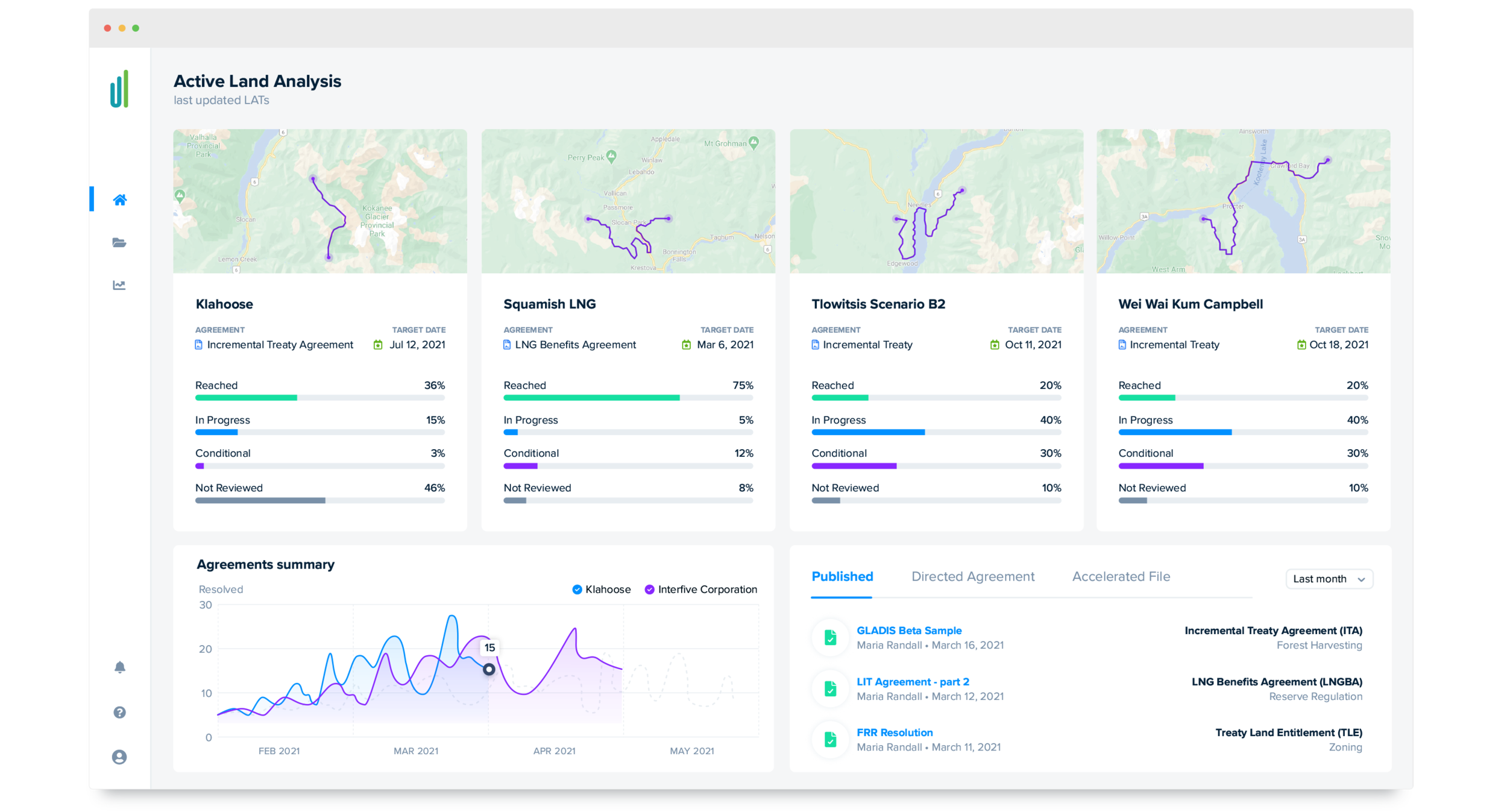Image resolution: width=1507 pixels, height=812 pixels.
Task: Click the Klahoose agreement document icon
Action: point(199,345)
